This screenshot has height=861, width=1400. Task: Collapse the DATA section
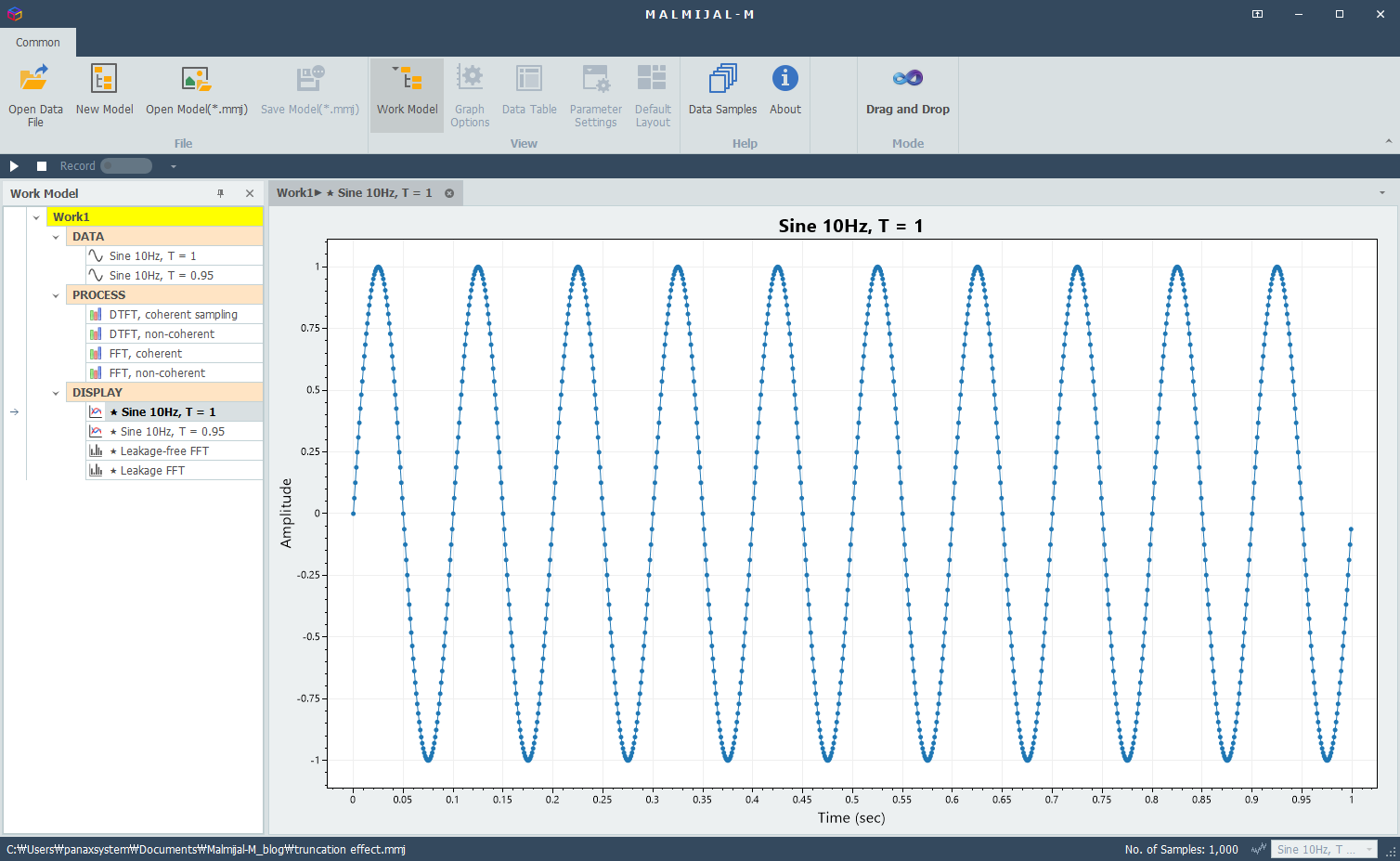[x=56, y=237]
